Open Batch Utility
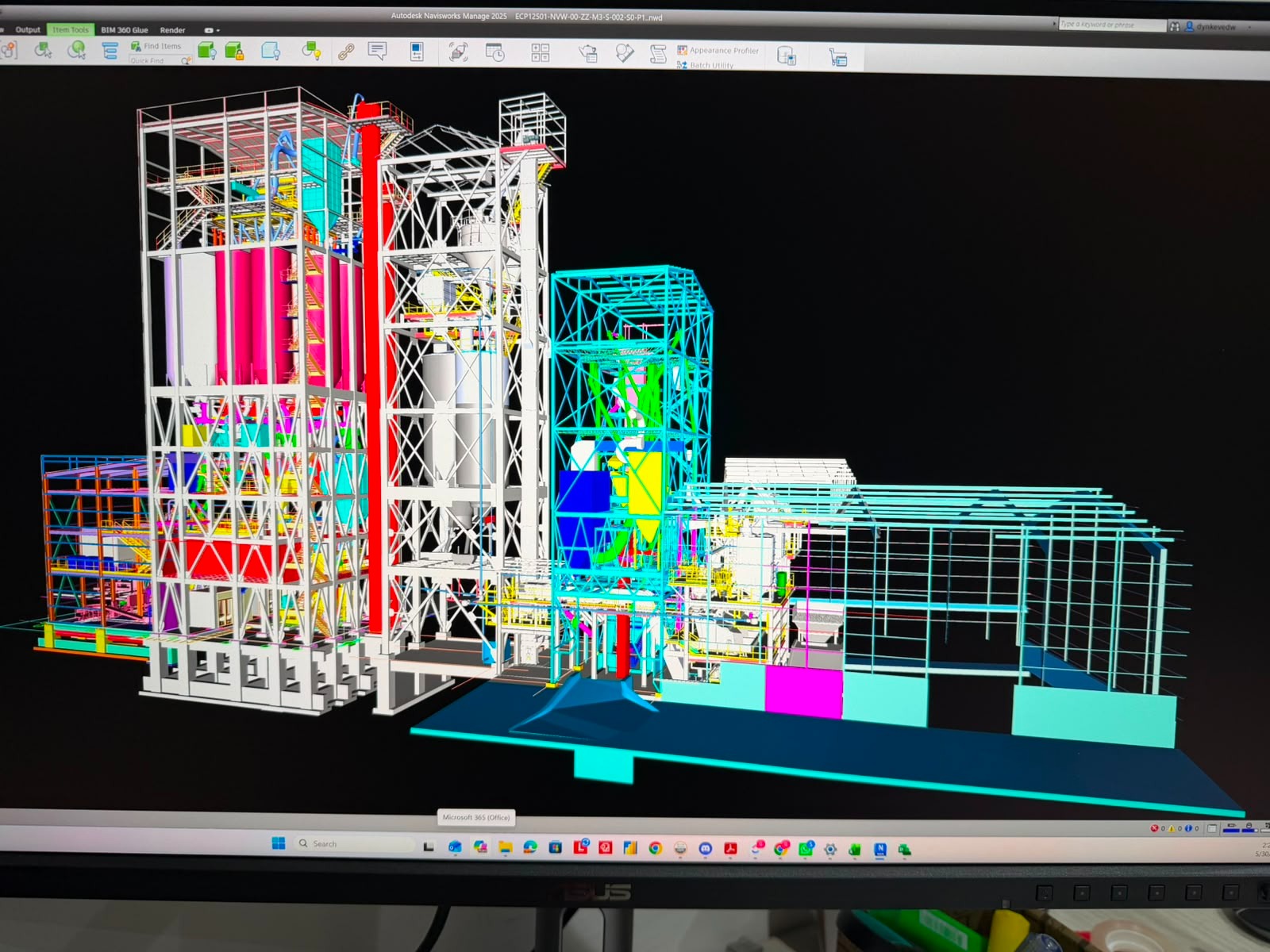 point(706,65)
